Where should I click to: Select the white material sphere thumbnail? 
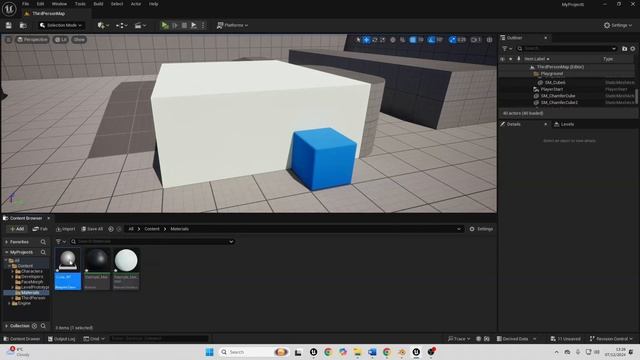pyautogui.click(x=126, y=260)
